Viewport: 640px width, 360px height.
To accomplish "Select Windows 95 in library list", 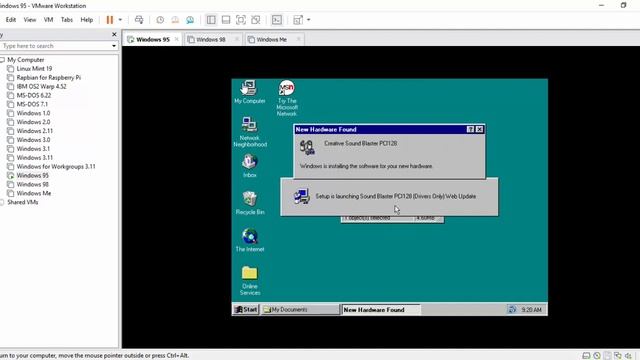I will coord(33,176).
